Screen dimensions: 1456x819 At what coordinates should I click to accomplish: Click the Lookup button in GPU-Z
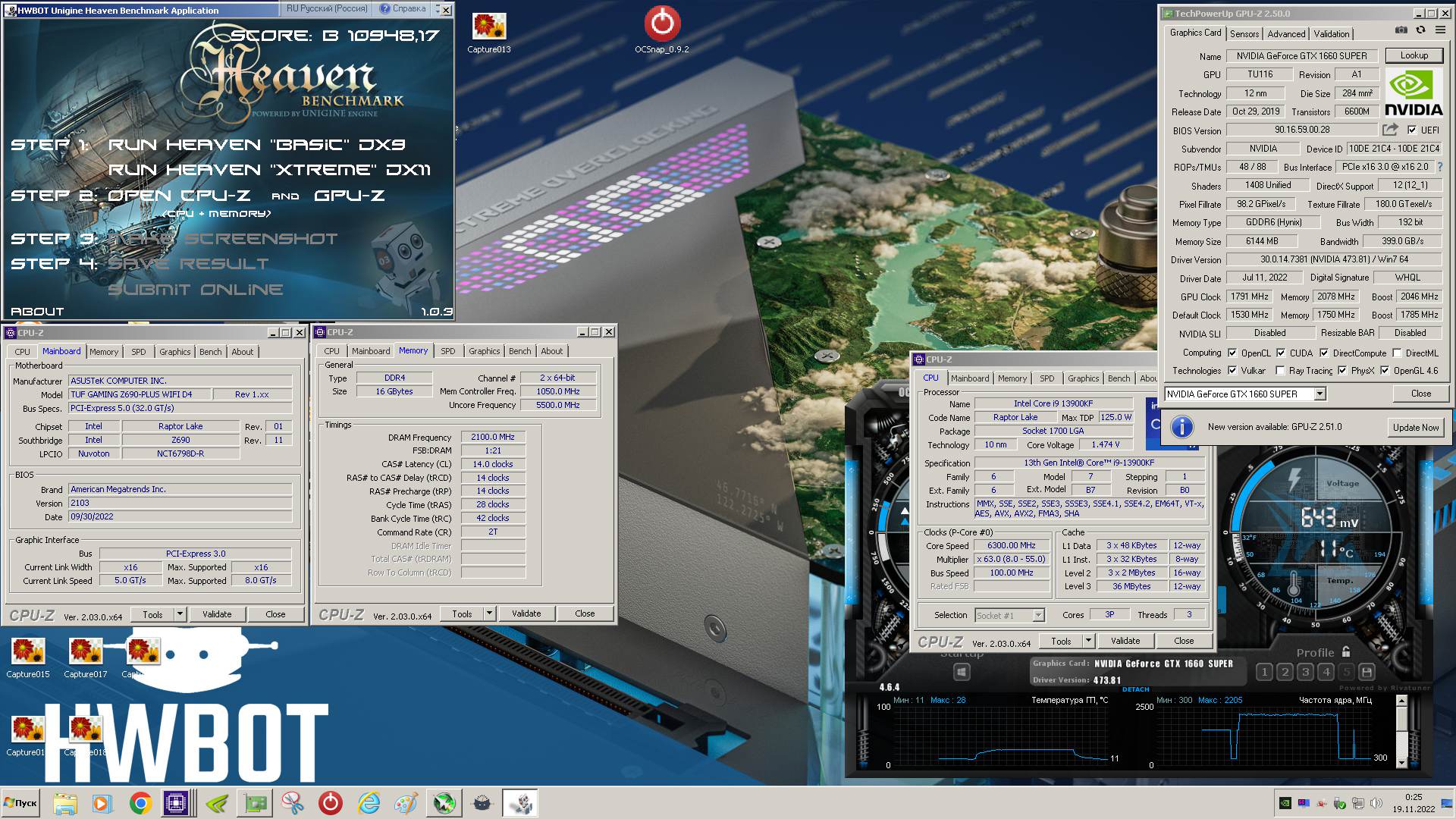[1414, 55]
